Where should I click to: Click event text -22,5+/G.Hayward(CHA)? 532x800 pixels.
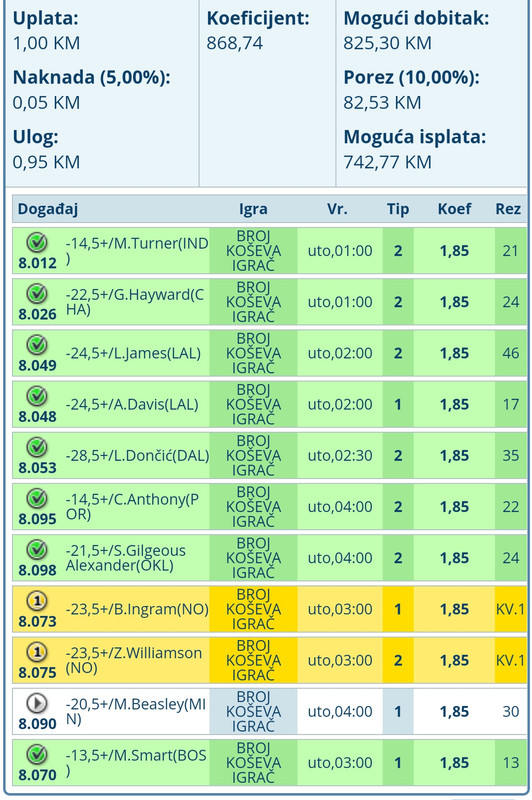[135, 302]
